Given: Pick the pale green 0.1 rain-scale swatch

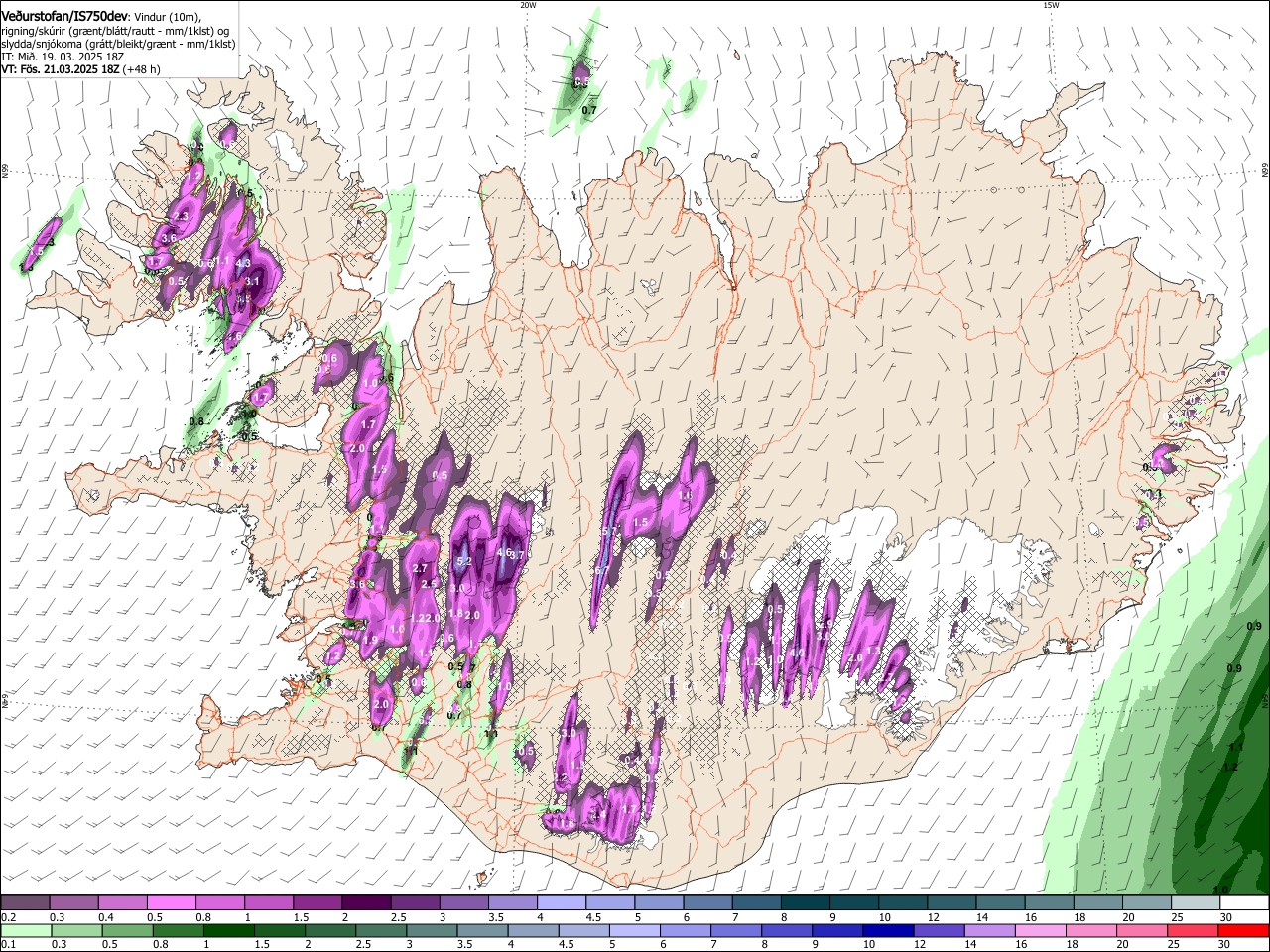Looking at the screenshot, I should coord(26,930).
